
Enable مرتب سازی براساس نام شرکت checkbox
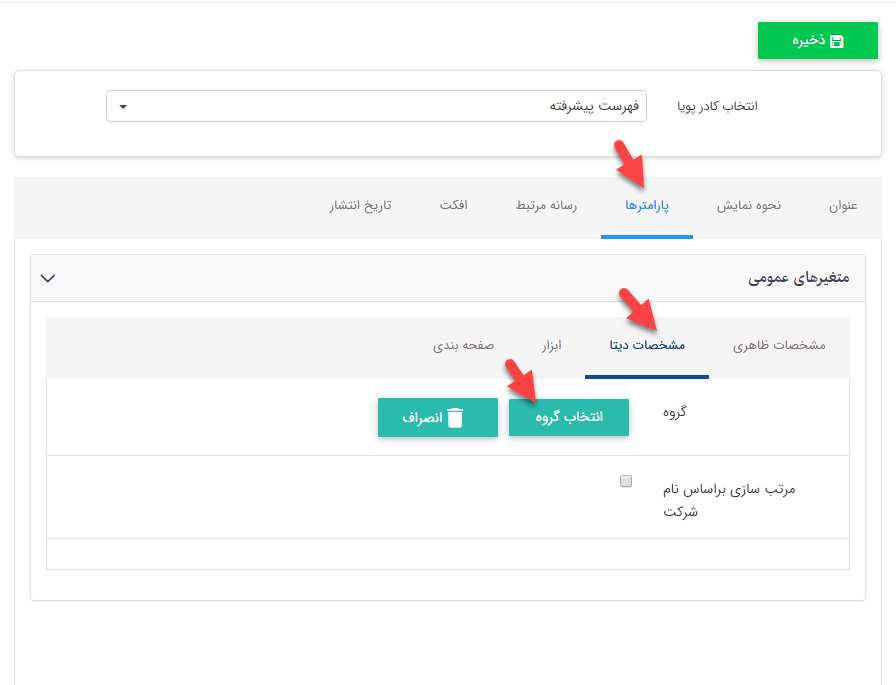[x=625, y=480]
